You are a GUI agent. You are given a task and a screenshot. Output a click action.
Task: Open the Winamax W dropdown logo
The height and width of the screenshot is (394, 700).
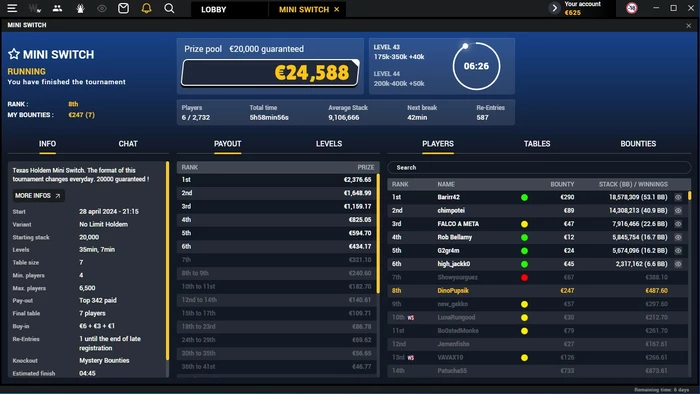point(35,8)
